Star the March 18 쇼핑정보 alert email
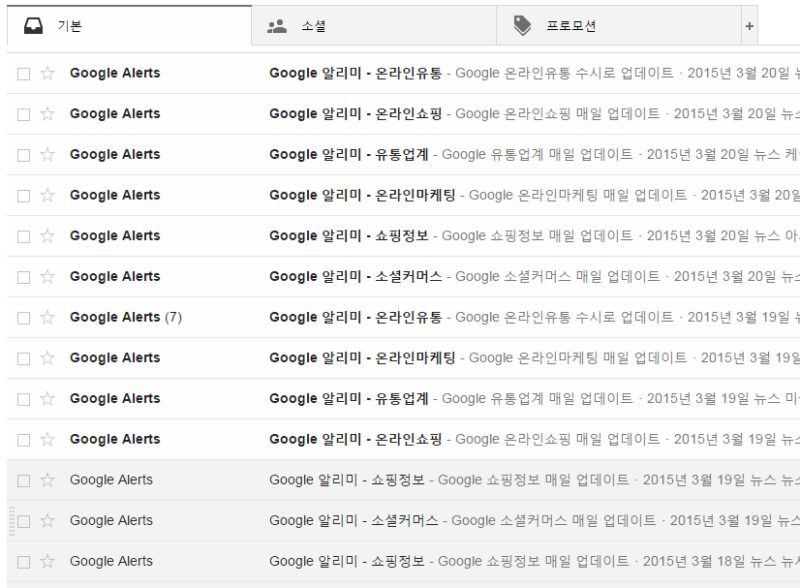Viewport: 800px width, 588px height. pos(47,562)
